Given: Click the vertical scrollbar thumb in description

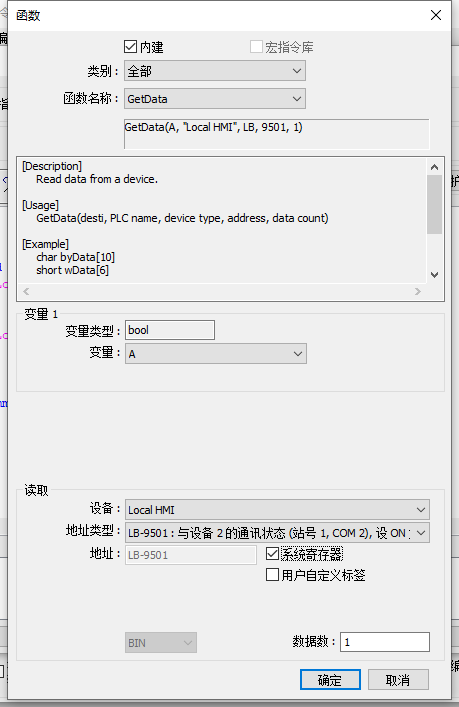Looking at the screenshot, I should click(x=434, y=204).
